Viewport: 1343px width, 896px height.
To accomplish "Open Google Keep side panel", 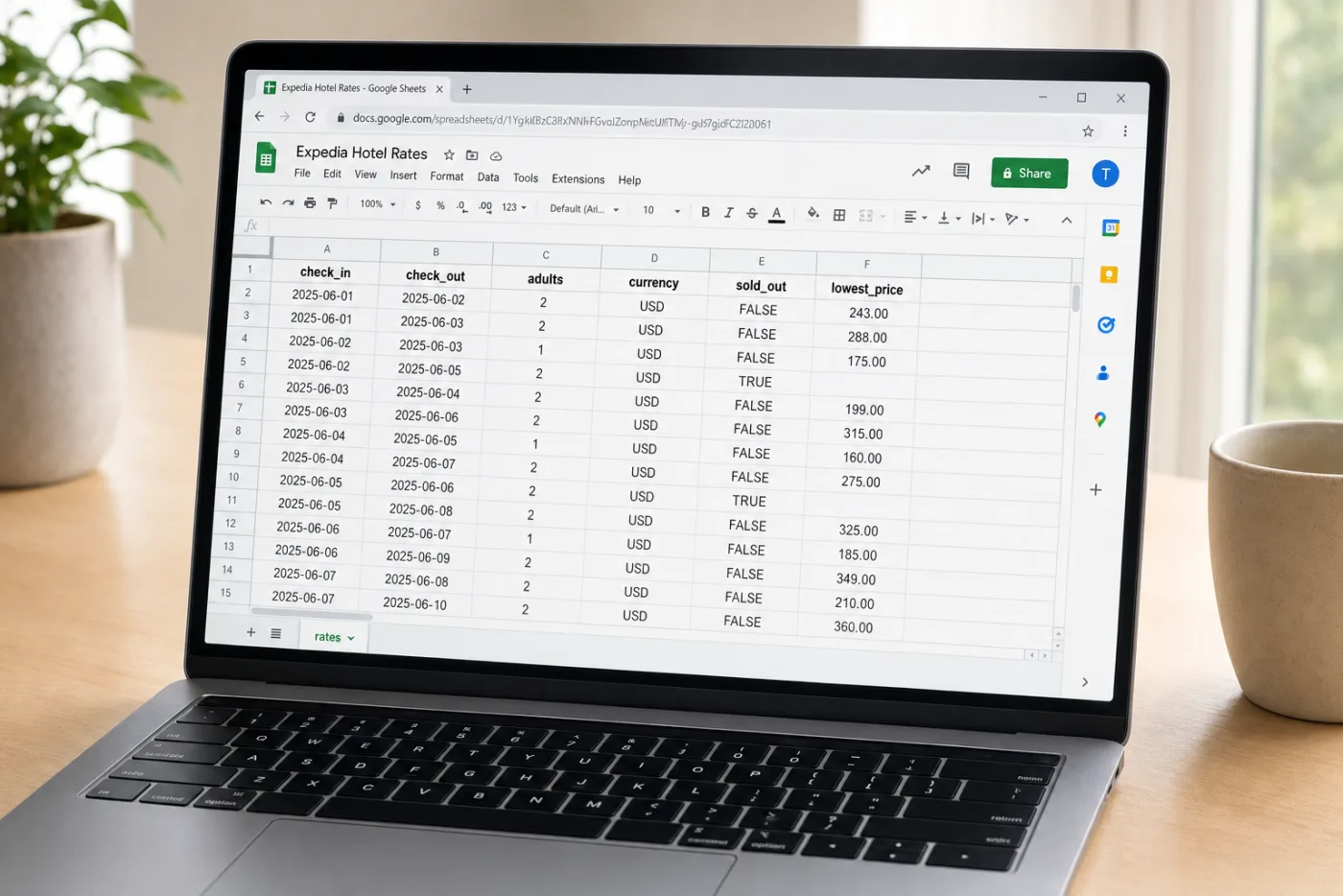I will tap(1109, 275).
